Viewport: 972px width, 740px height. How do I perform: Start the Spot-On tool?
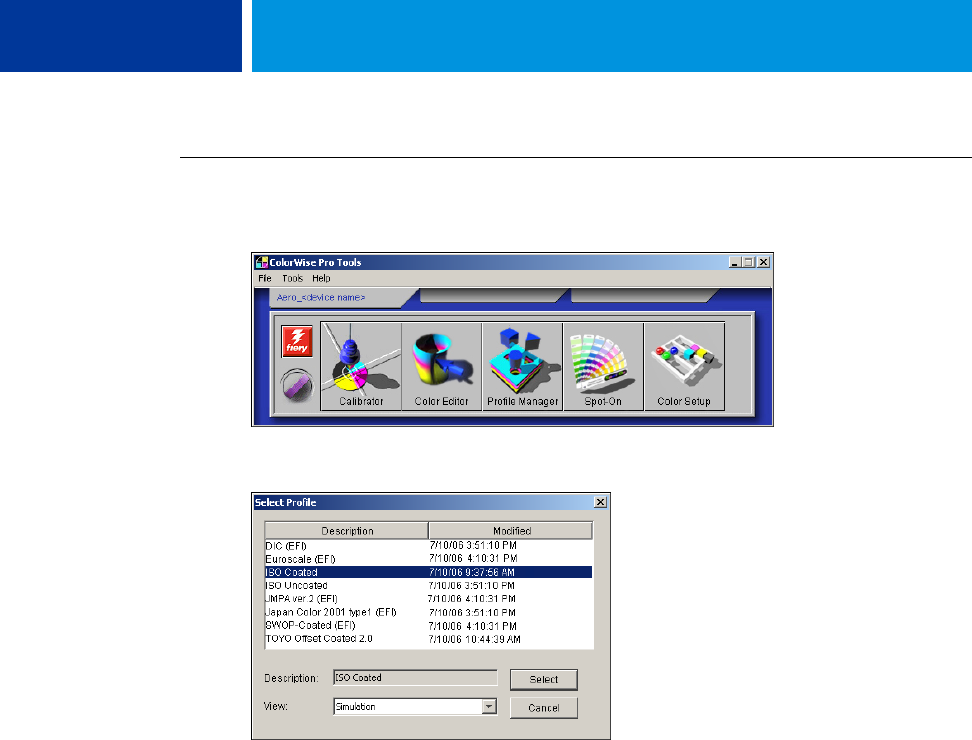(x=603, y=366)
